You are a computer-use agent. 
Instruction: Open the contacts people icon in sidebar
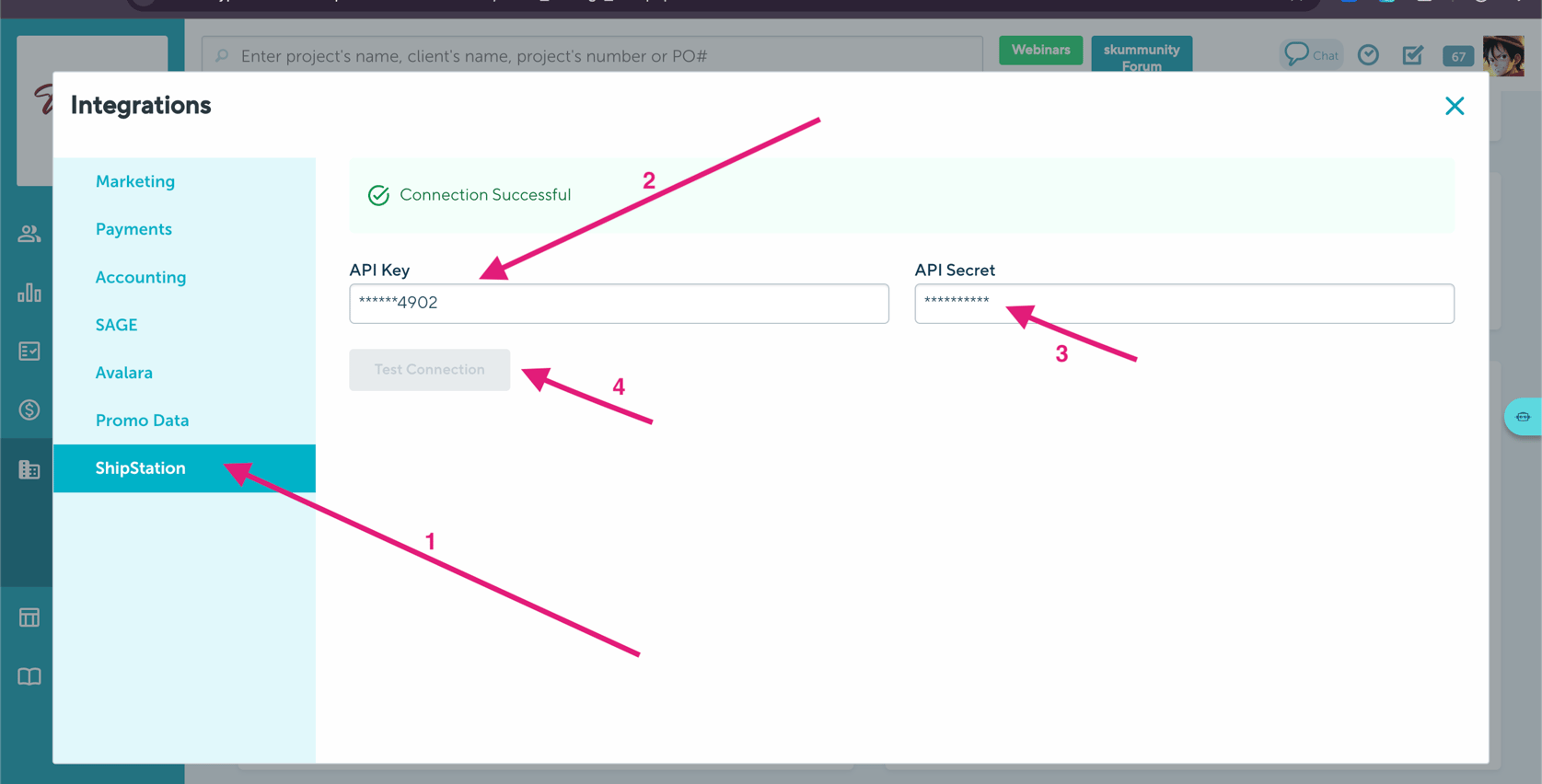click(x=29, y=234)
